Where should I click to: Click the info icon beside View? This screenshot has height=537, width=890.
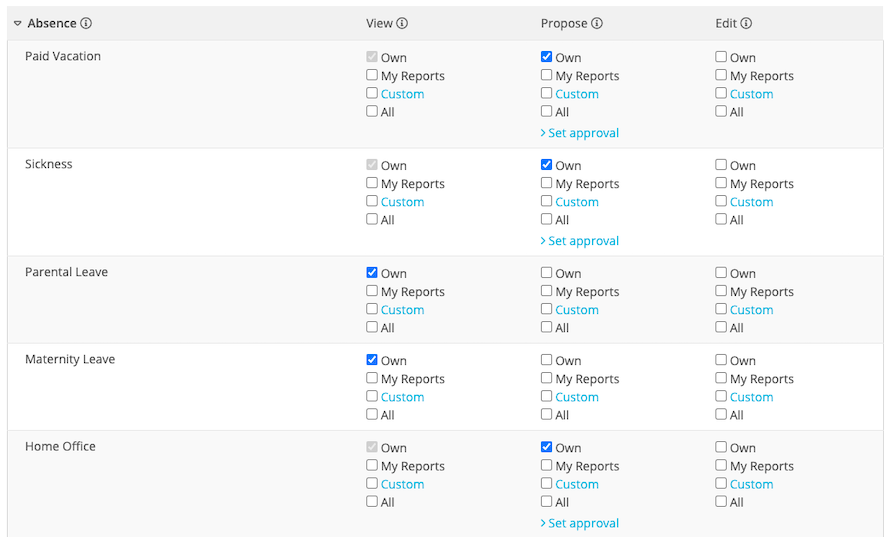click(402, 23)
